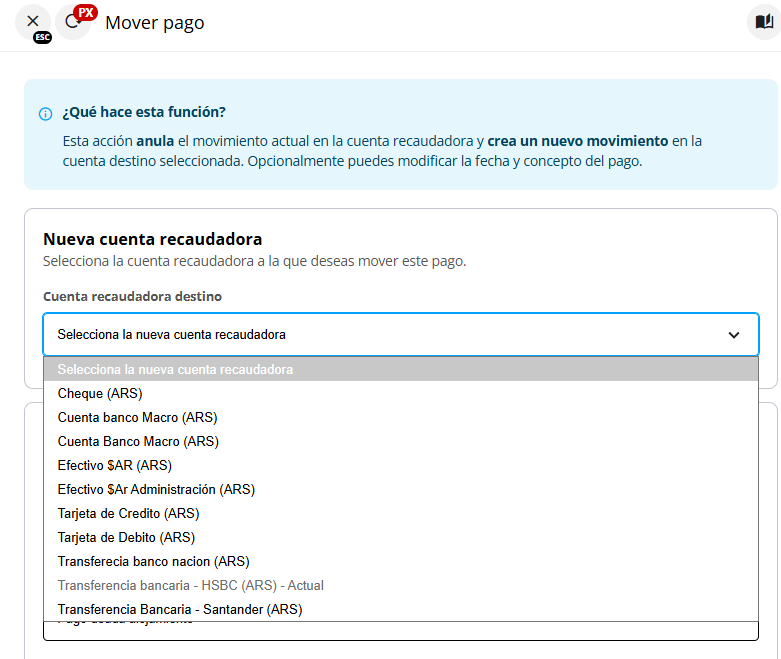
Task: Click the info icon beside ¿Qué hace esta función?
Action: pos(45,114)
